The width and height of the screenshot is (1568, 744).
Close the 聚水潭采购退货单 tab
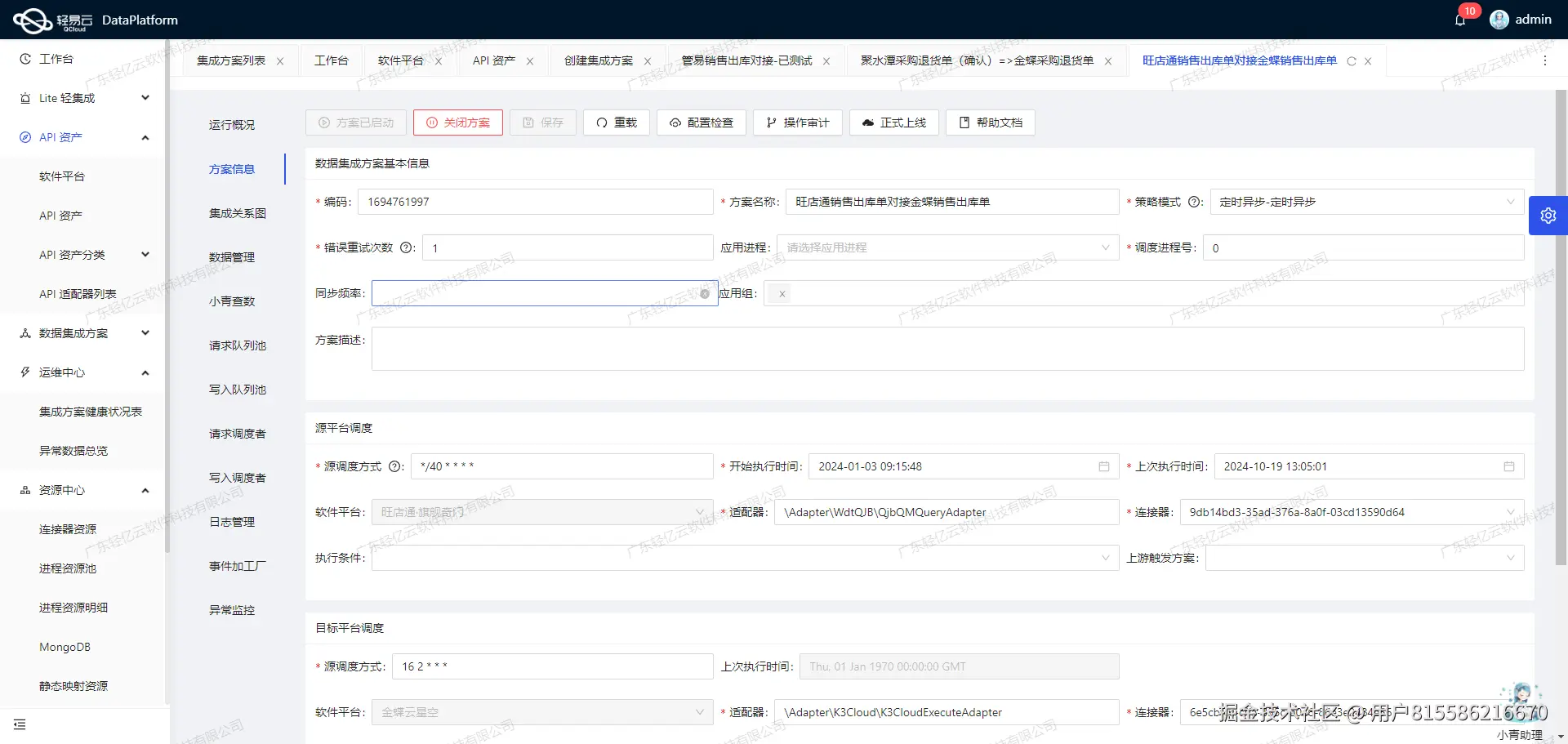[1108, 61]
